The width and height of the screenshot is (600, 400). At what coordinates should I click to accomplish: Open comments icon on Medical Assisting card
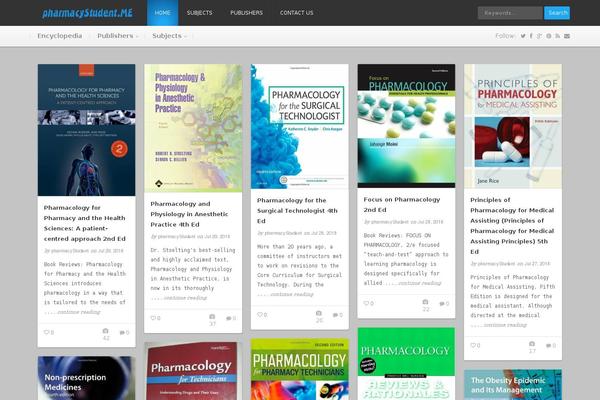(549, 346)
